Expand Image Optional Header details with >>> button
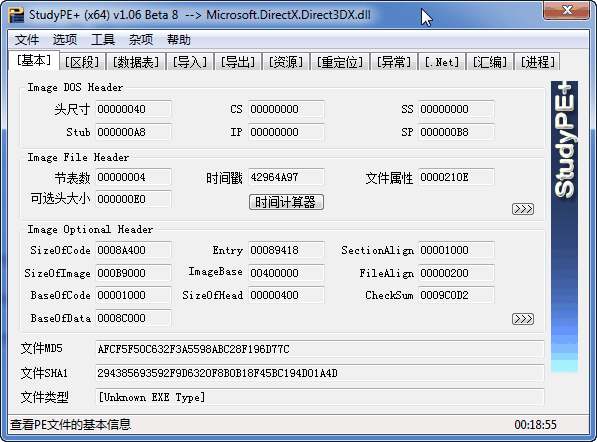This screenshot has width=597, height=442. (x=523, y=319)
